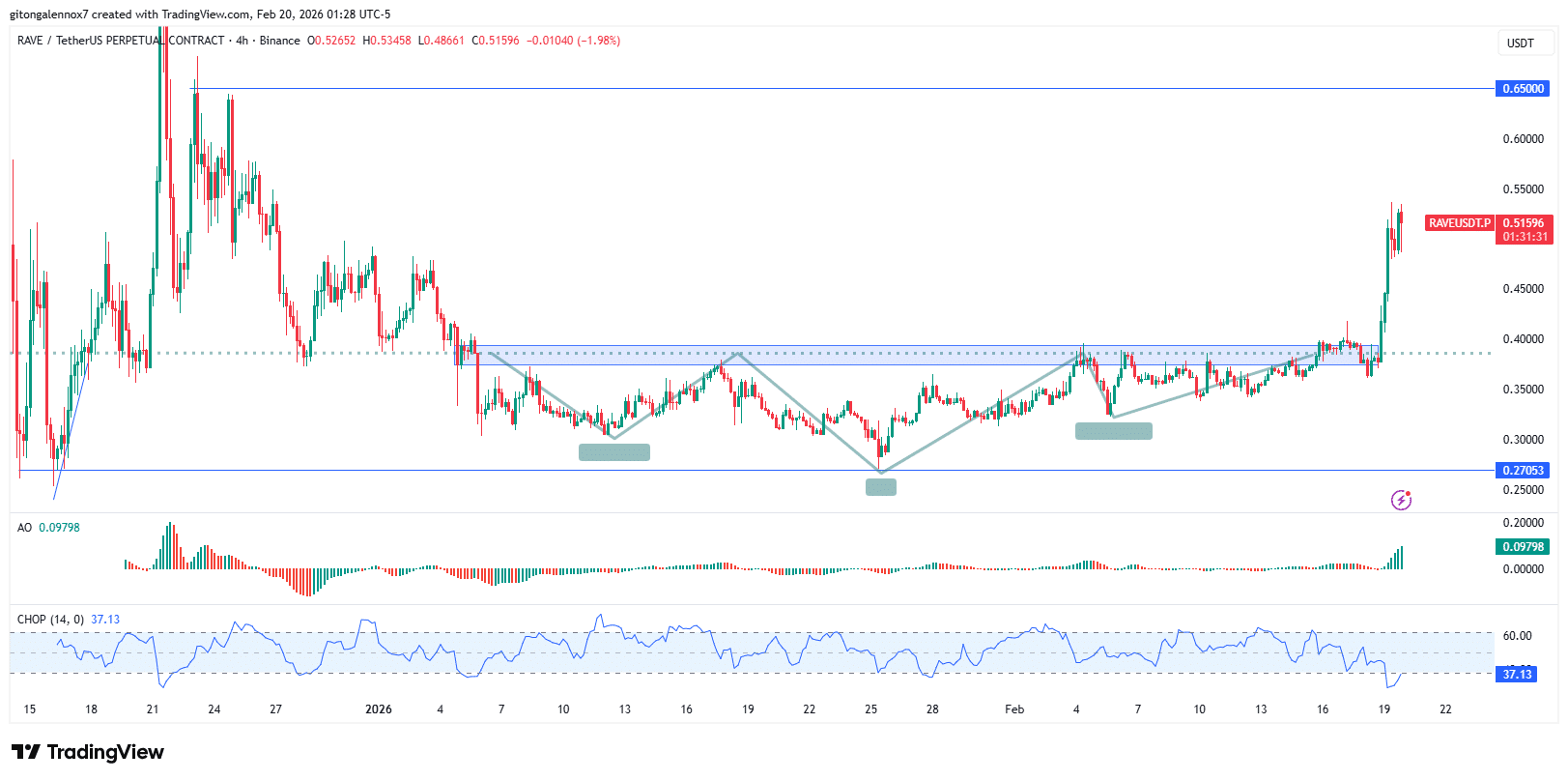1568x781 pixels.
Task: Click the Binance exchange name in header
Action: (279, 41)
